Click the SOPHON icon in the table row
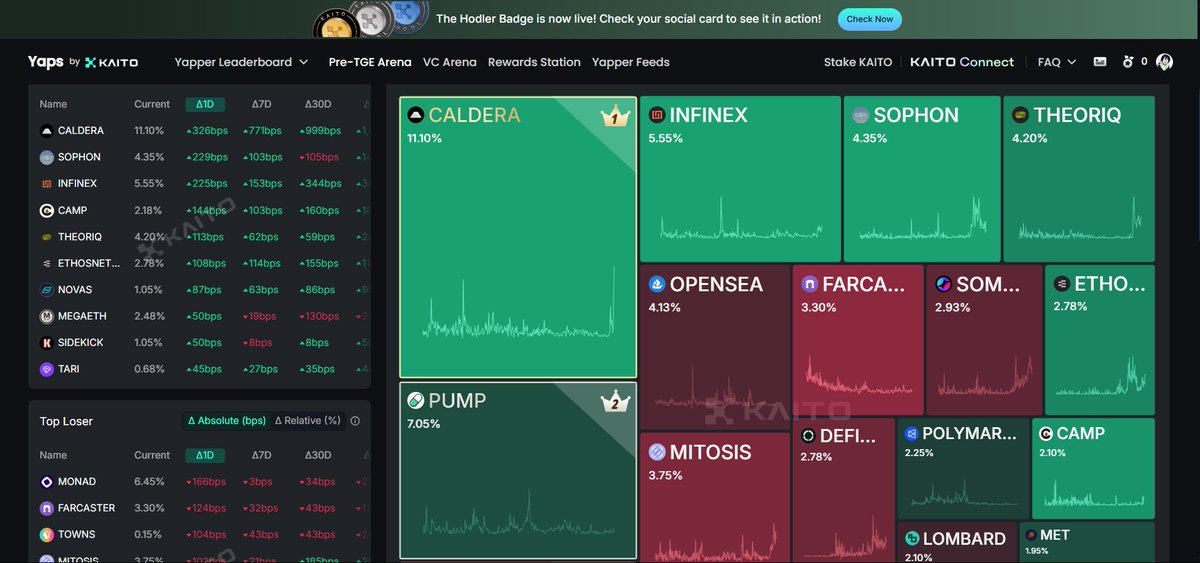 click(x=46, y=157)
